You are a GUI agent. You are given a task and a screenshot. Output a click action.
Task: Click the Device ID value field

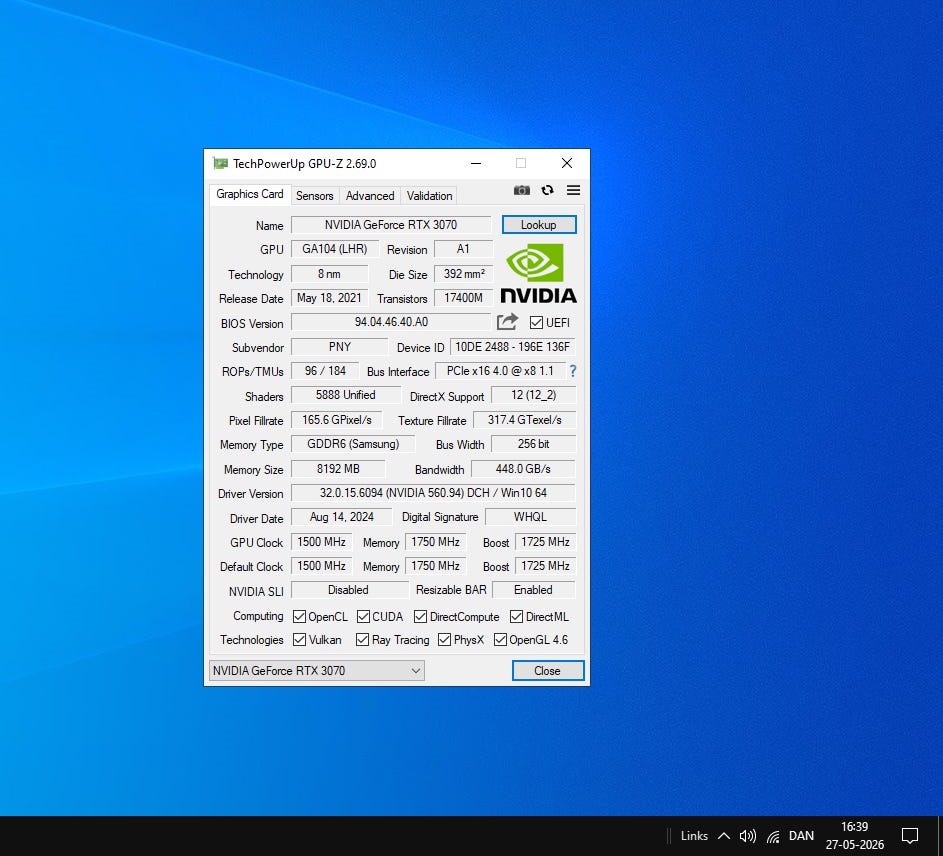point(512,346)
